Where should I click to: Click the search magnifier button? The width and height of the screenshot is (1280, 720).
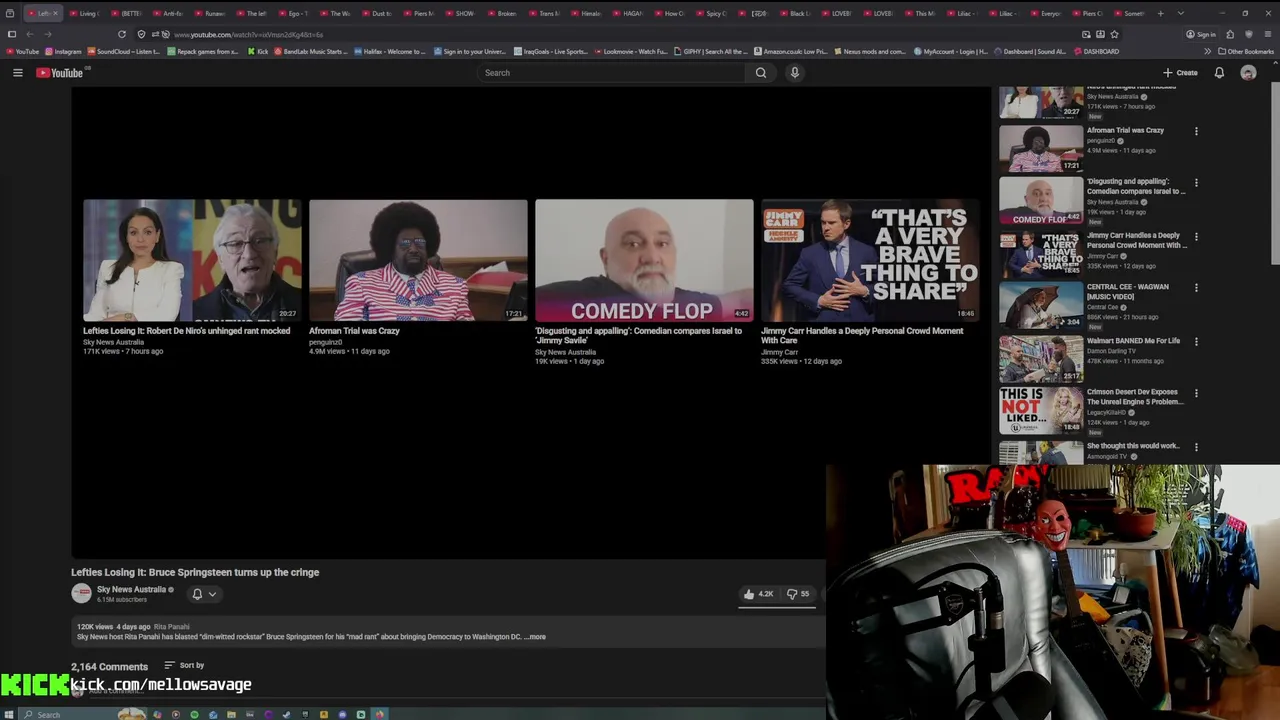pos(761,73)
